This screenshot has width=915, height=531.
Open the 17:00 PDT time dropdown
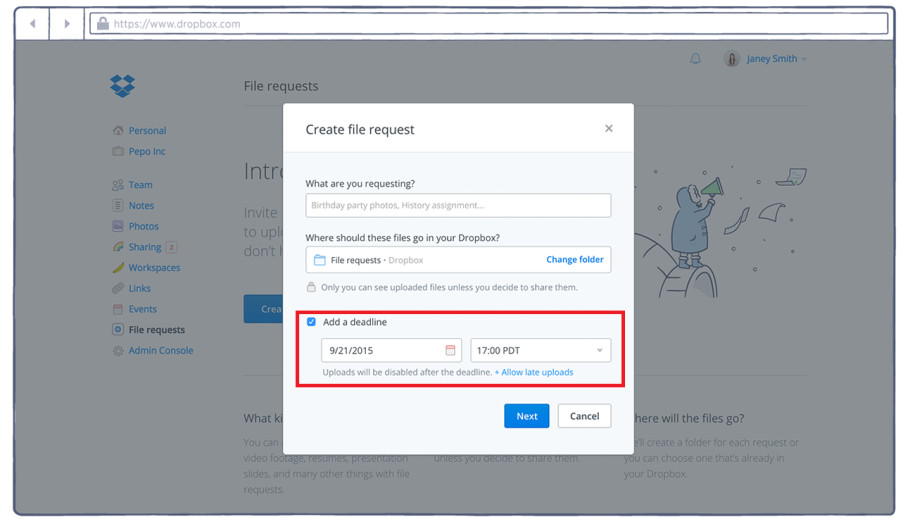tap(540, 350)
